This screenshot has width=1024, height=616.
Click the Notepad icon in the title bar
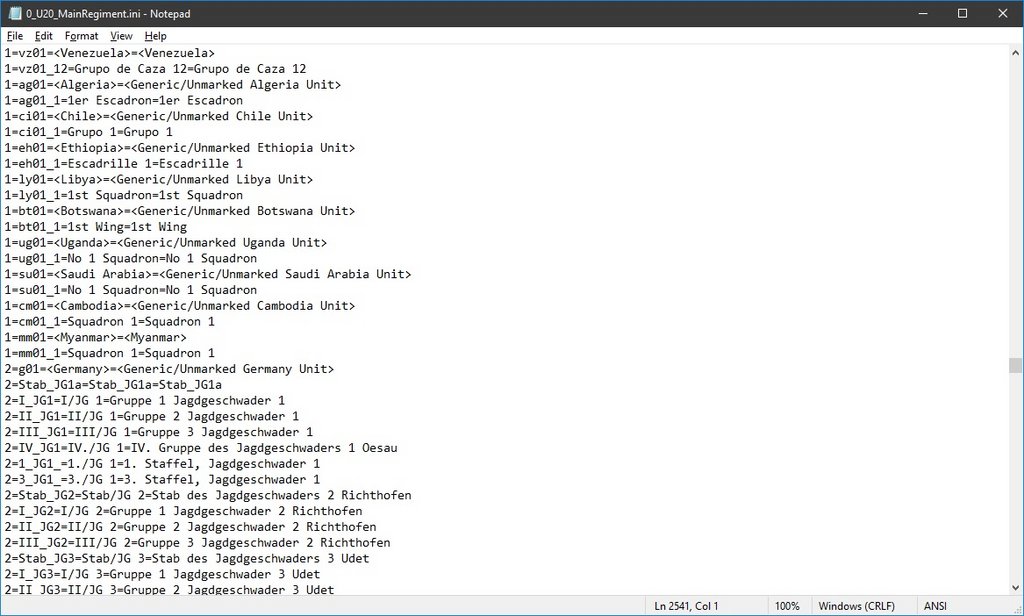pyautogui.click(x=14, y=13)
